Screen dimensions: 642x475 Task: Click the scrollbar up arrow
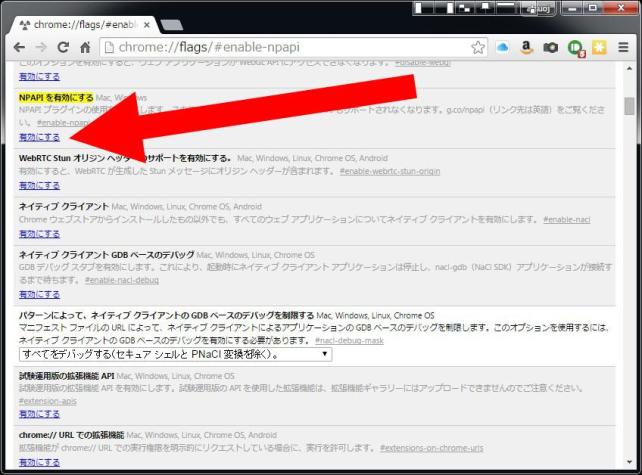(x=629, y=68)
